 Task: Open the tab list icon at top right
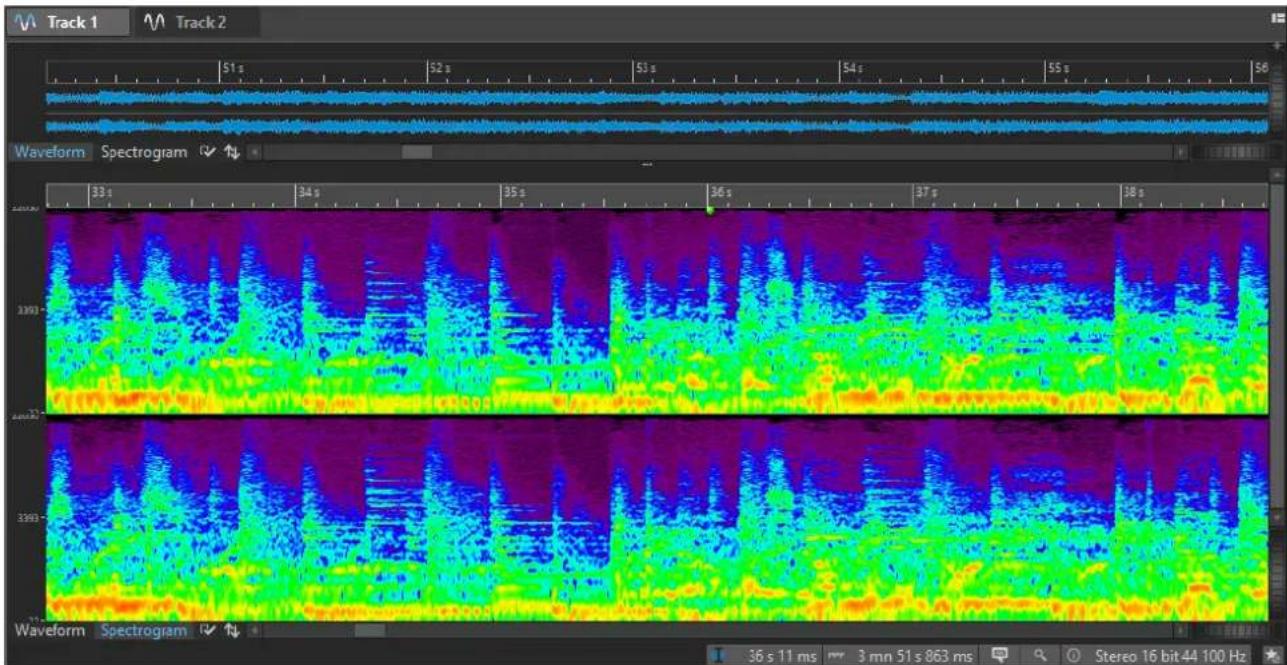[x=1277, y=18]
